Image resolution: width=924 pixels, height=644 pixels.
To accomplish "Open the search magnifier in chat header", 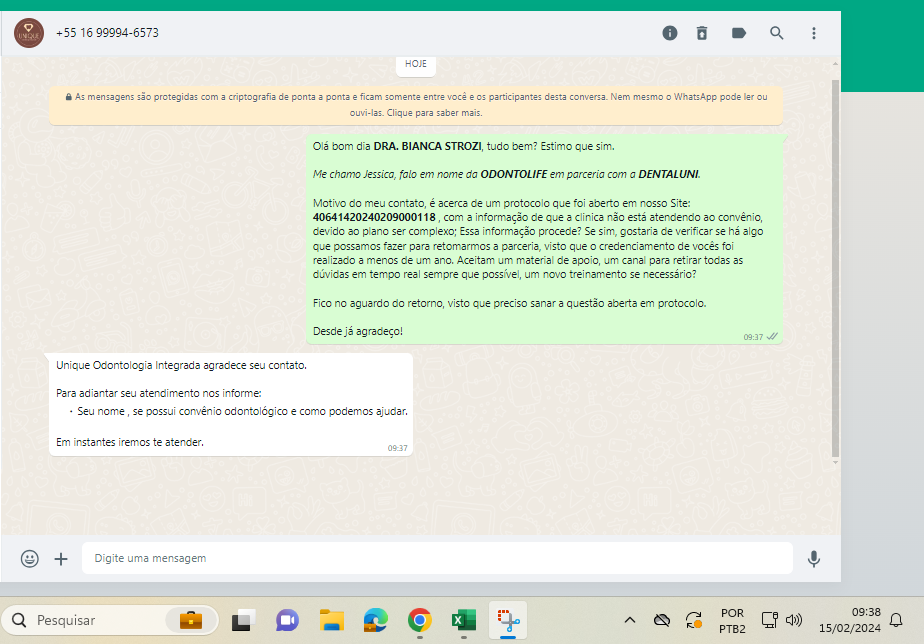I will pyautogui.click(x=777, y=33).
